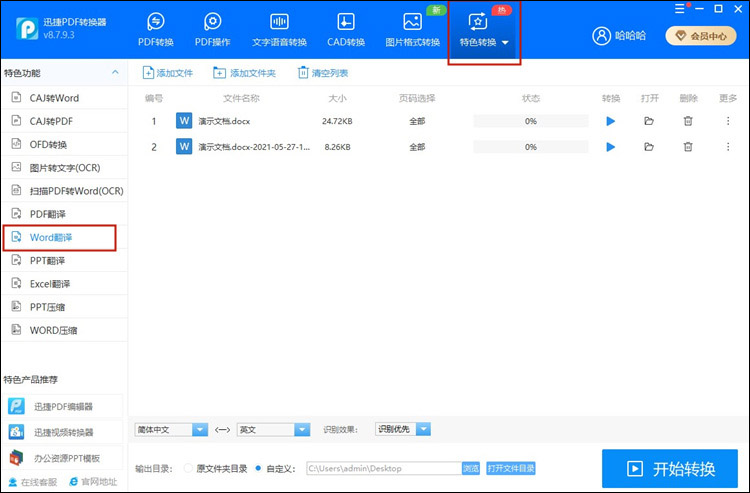
Task: Open the 简体中文 source language dropdown
Action: [171, 429]
